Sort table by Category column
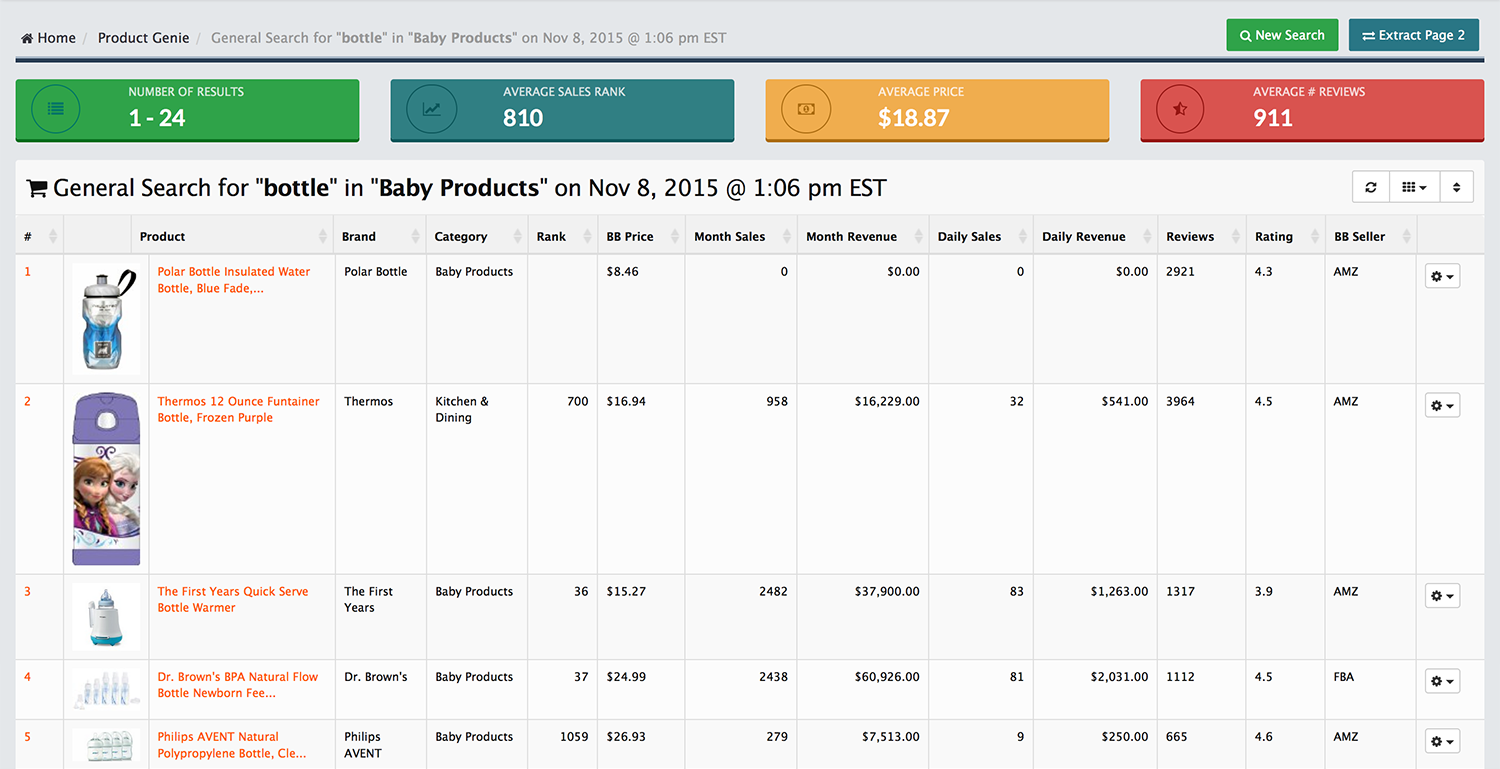1500x769 pixels. [x=477, y=237]
